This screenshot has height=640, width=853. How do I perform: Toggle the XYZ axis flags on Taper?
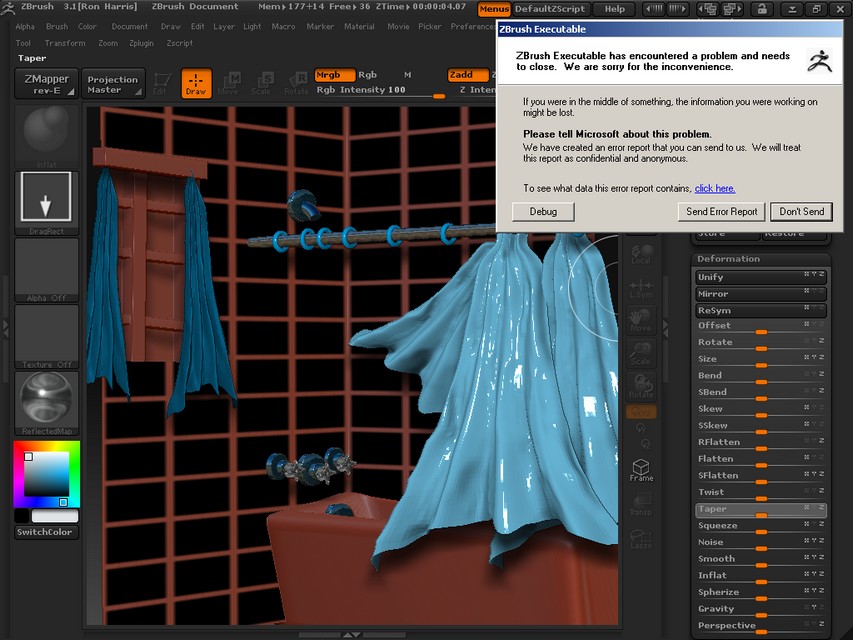(x=814, y=507)
